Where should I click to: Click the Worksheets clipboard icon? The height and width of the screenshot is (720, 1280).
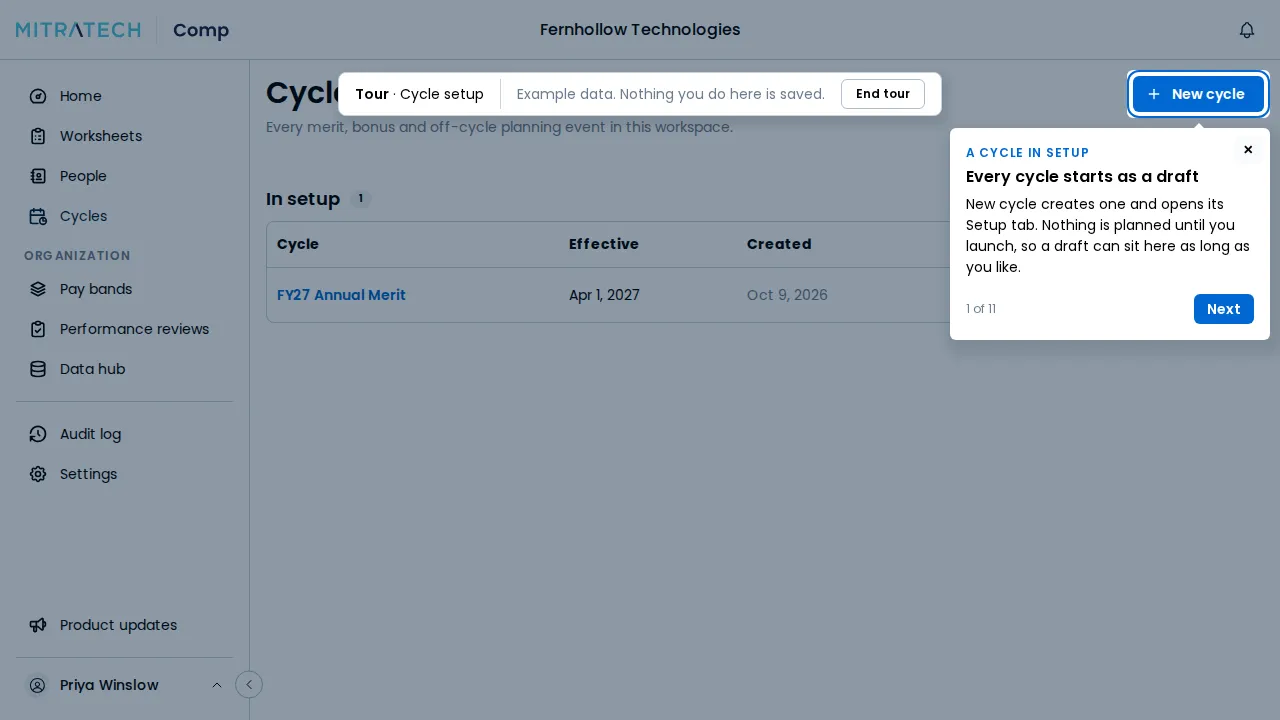coord(38,136)
